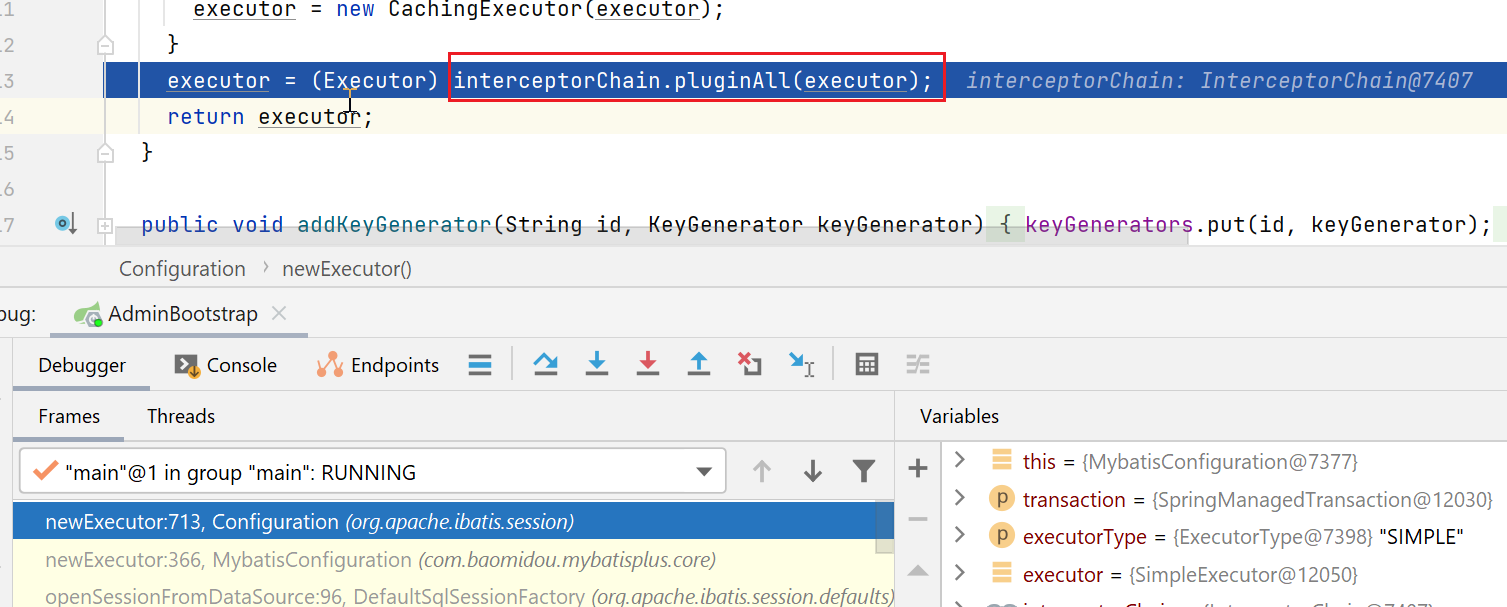Click the Step Over debugger icon

pyautogui.click(x=545, y=365)
